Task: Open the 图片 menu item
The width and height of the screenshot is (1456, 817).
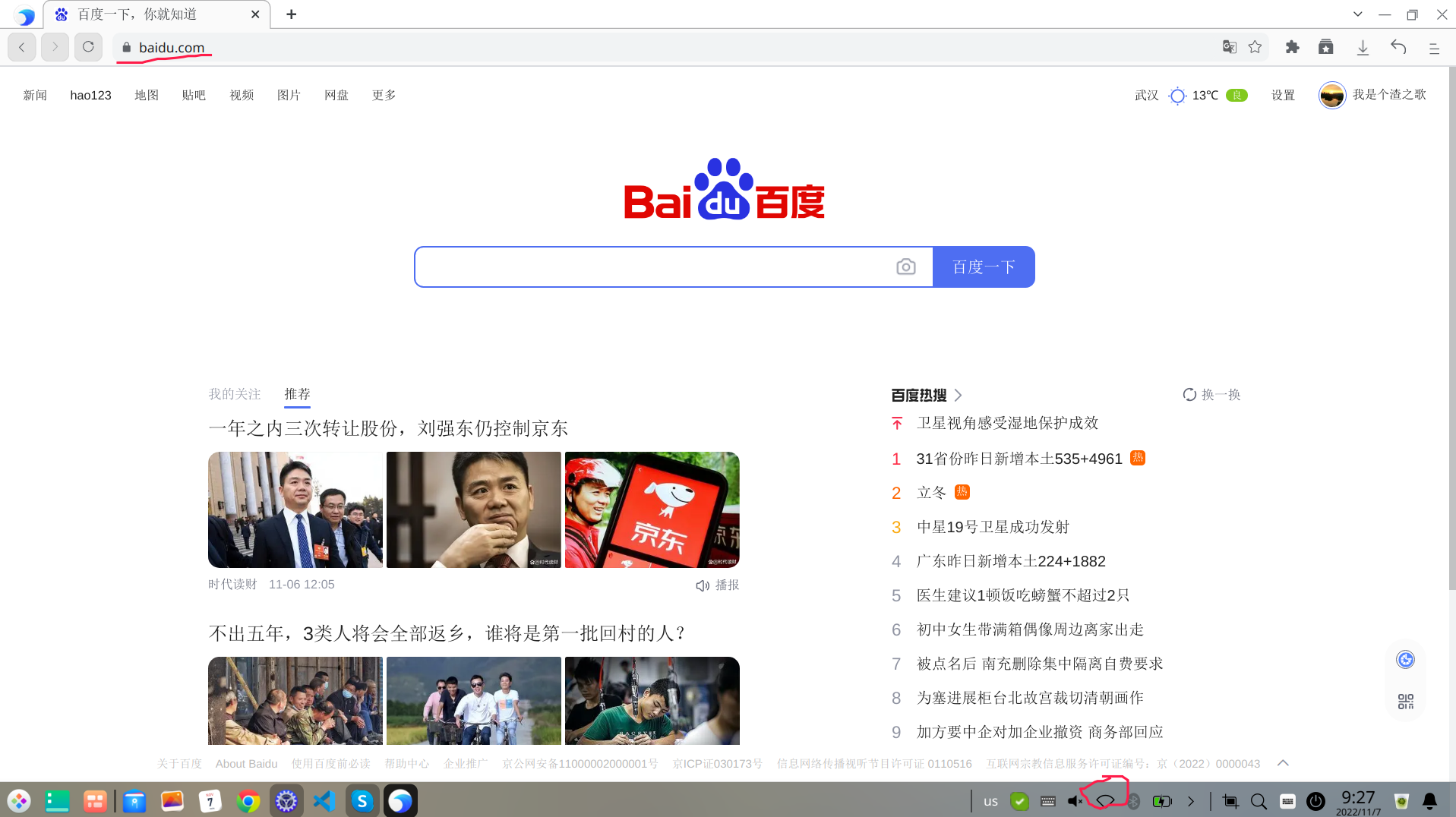Action: point(289,95)
